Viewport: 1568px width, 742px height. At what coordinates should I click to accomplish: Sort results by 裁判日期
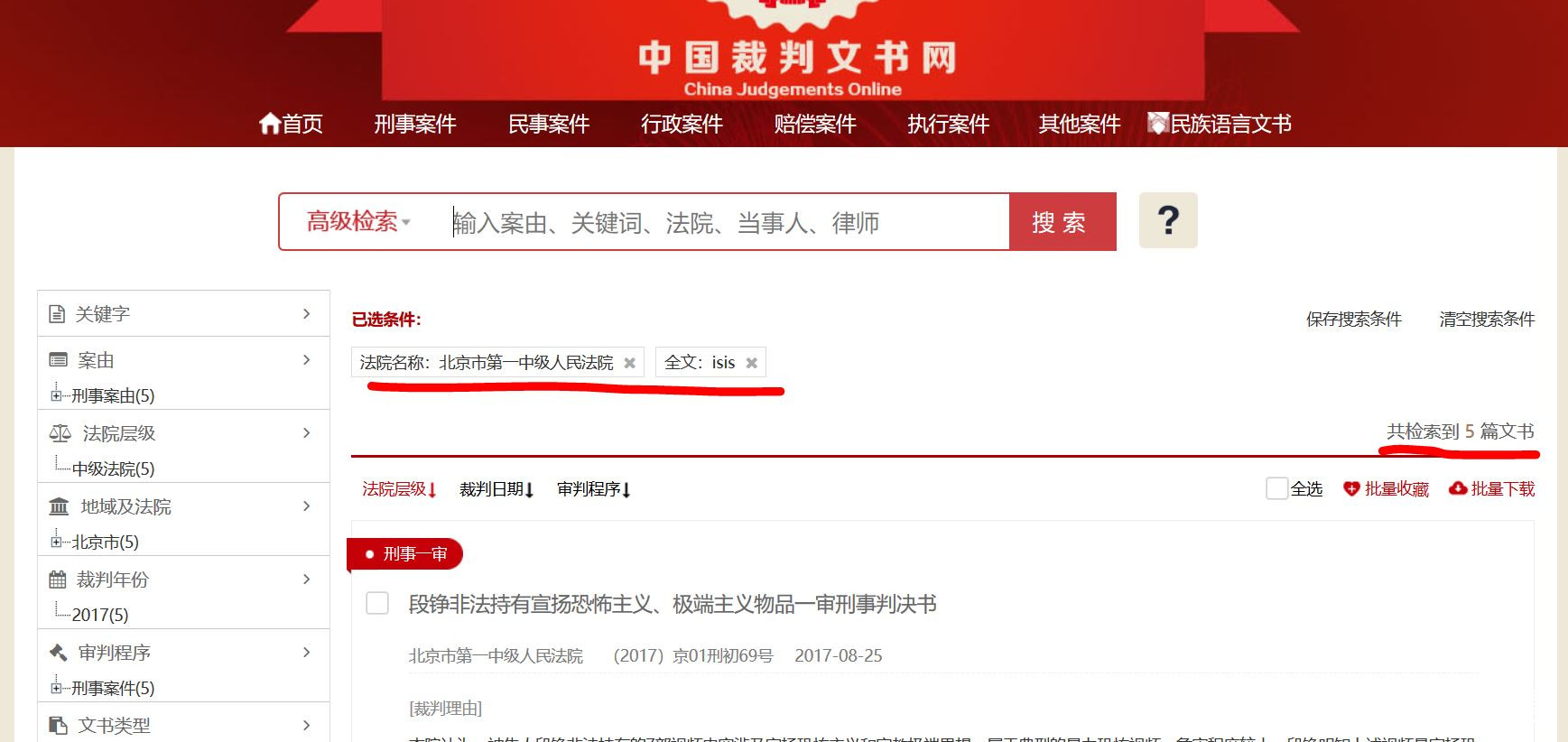pos(496,489)
